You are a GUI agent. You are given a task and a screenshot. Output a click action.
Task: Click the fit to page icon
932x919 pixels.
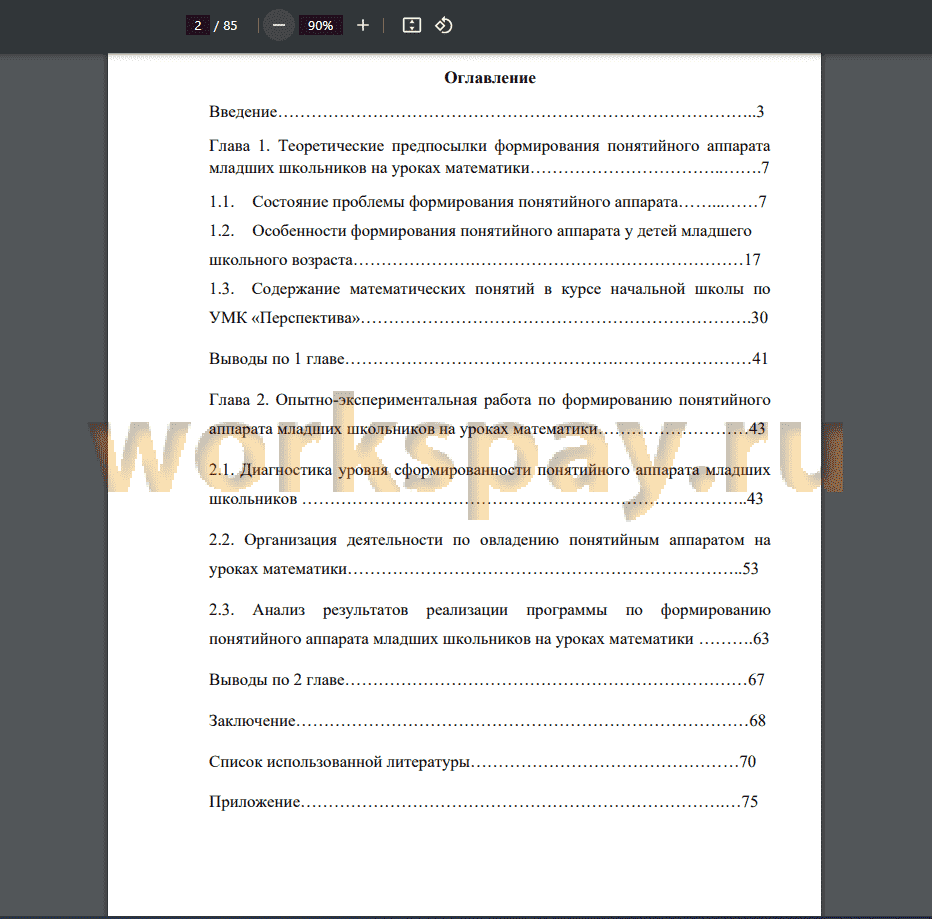pos(412,26)
